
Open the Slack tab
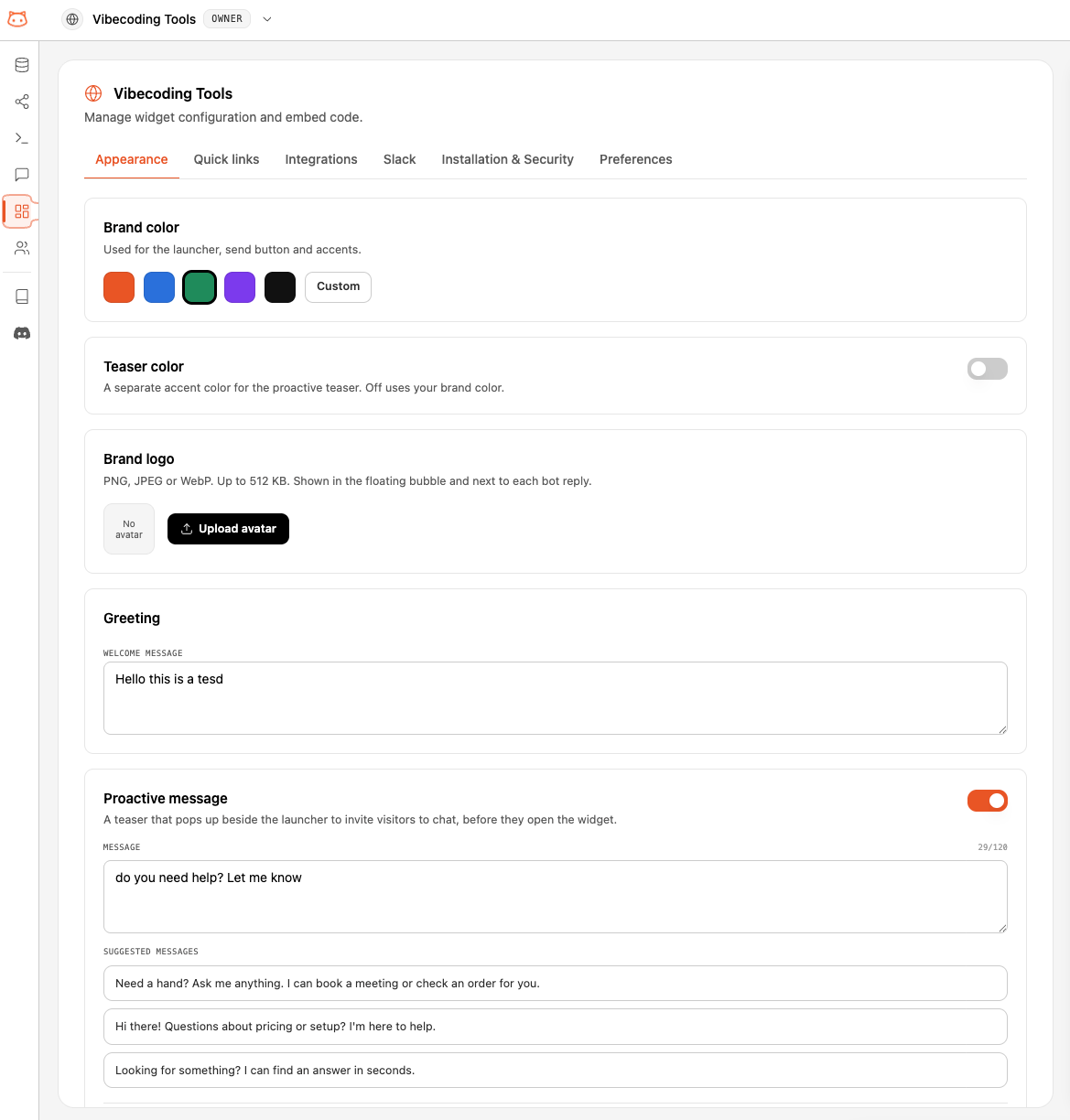pyautogui.click(x=400, y=159)
